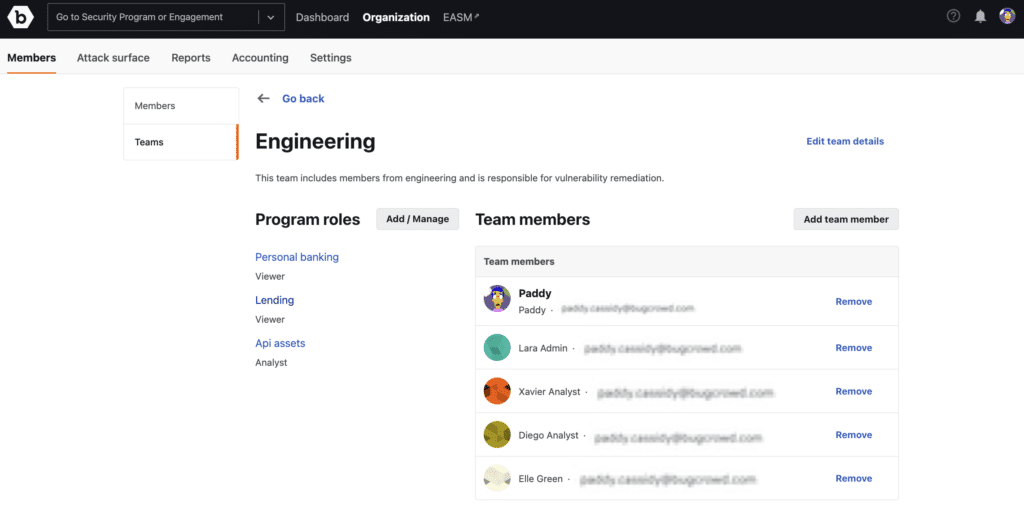Click the Add / Manage roles button
1024x509 pixels.
417,219
